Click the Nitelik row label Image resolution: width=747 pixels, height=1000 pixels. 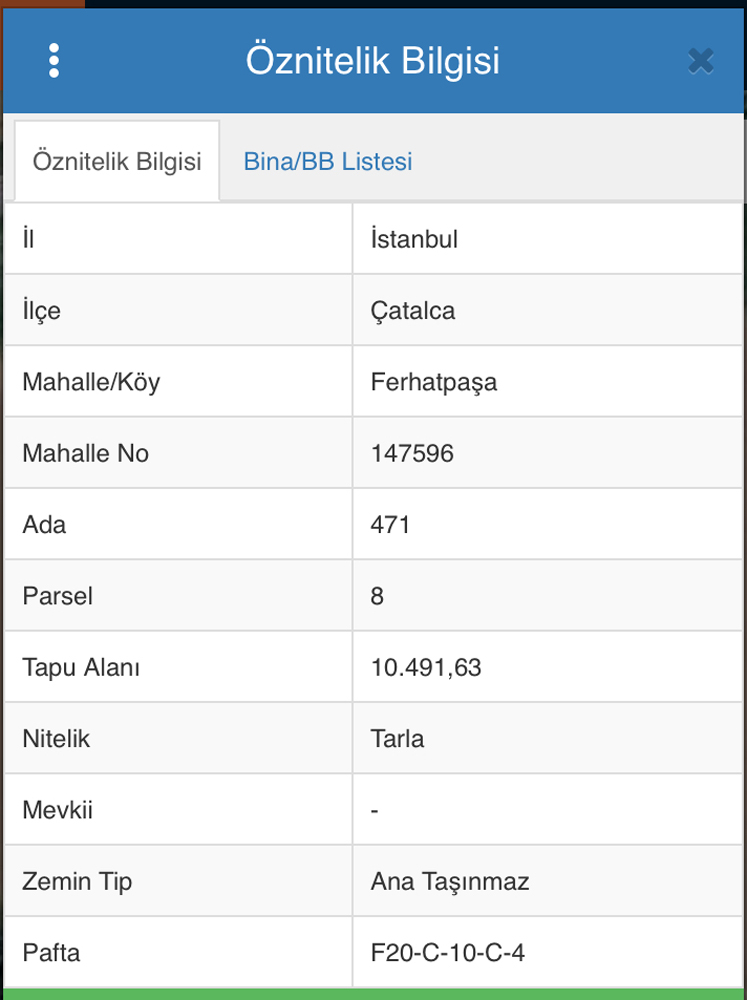[x=56, y=739]
